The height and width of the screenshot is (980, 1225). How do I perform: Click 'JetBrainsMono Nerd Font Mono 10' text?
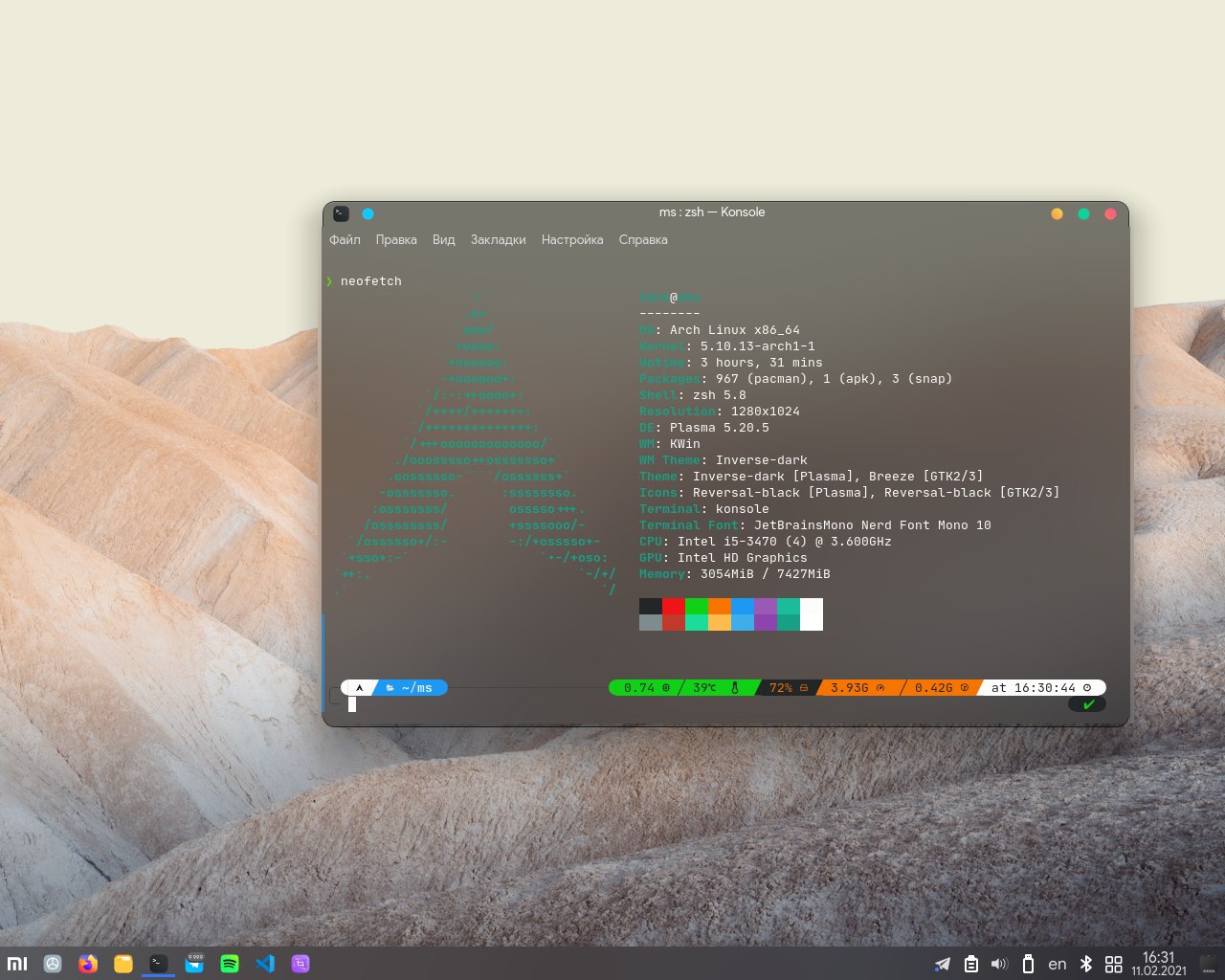[x=873, y=525]
